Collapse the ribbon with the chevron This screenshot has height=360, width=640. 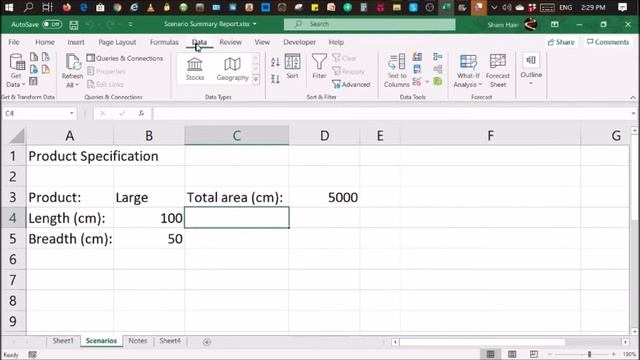tap(633, 98)
